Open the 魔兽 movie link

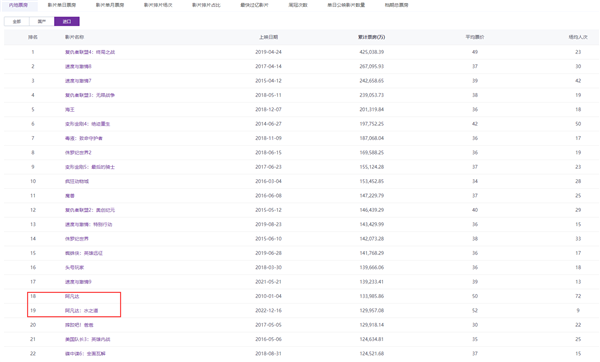coord(70,196)
